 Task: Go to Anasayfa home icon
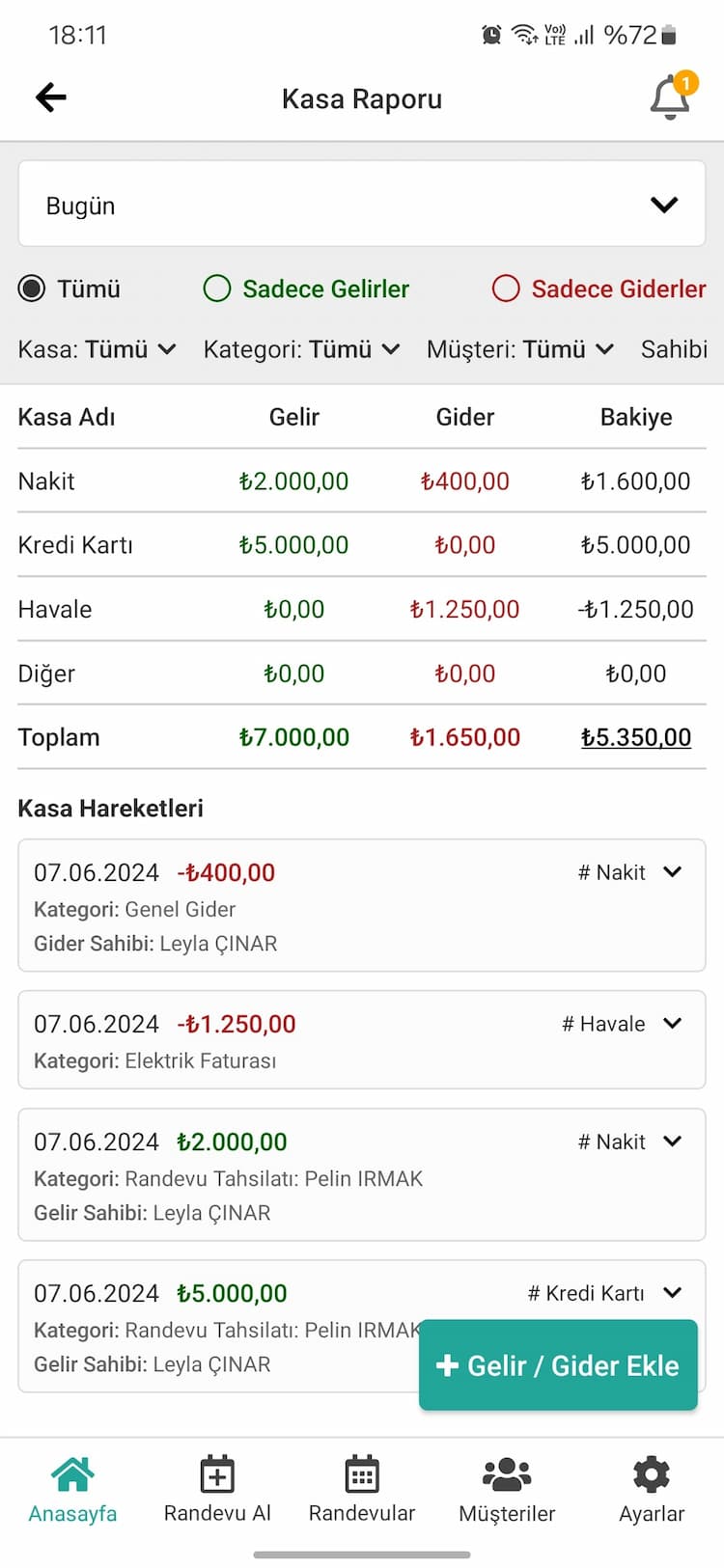72,1474
